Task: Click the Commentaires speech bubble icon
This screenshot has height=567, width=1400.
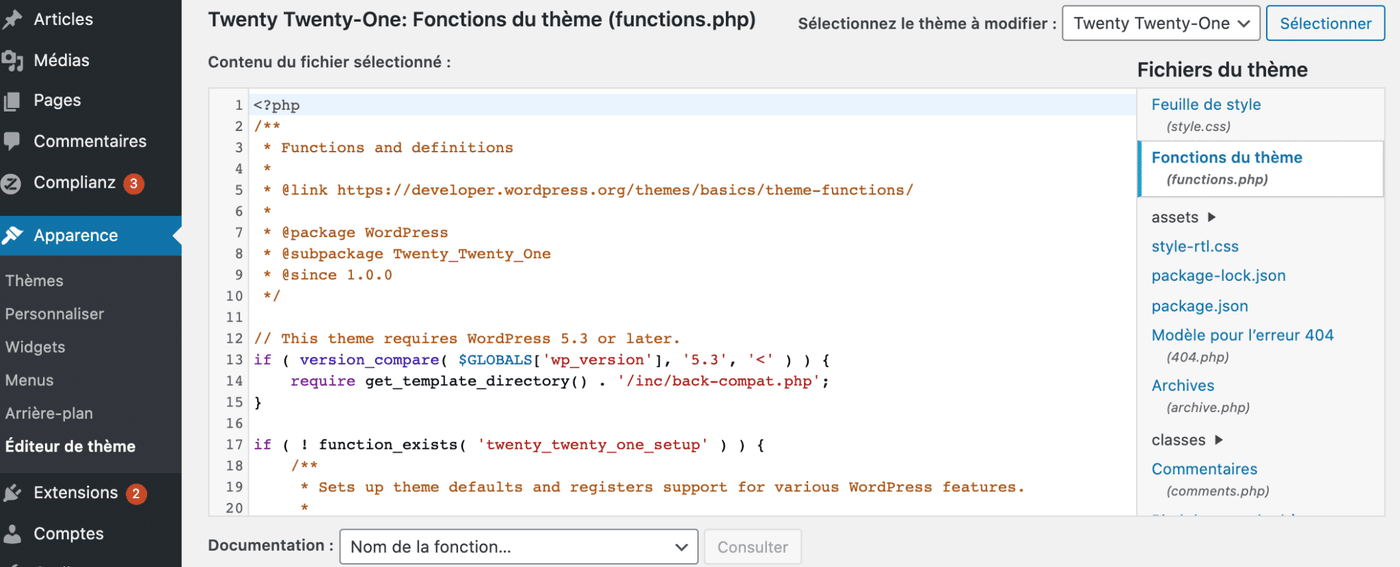Action: [x=12, y=142]
